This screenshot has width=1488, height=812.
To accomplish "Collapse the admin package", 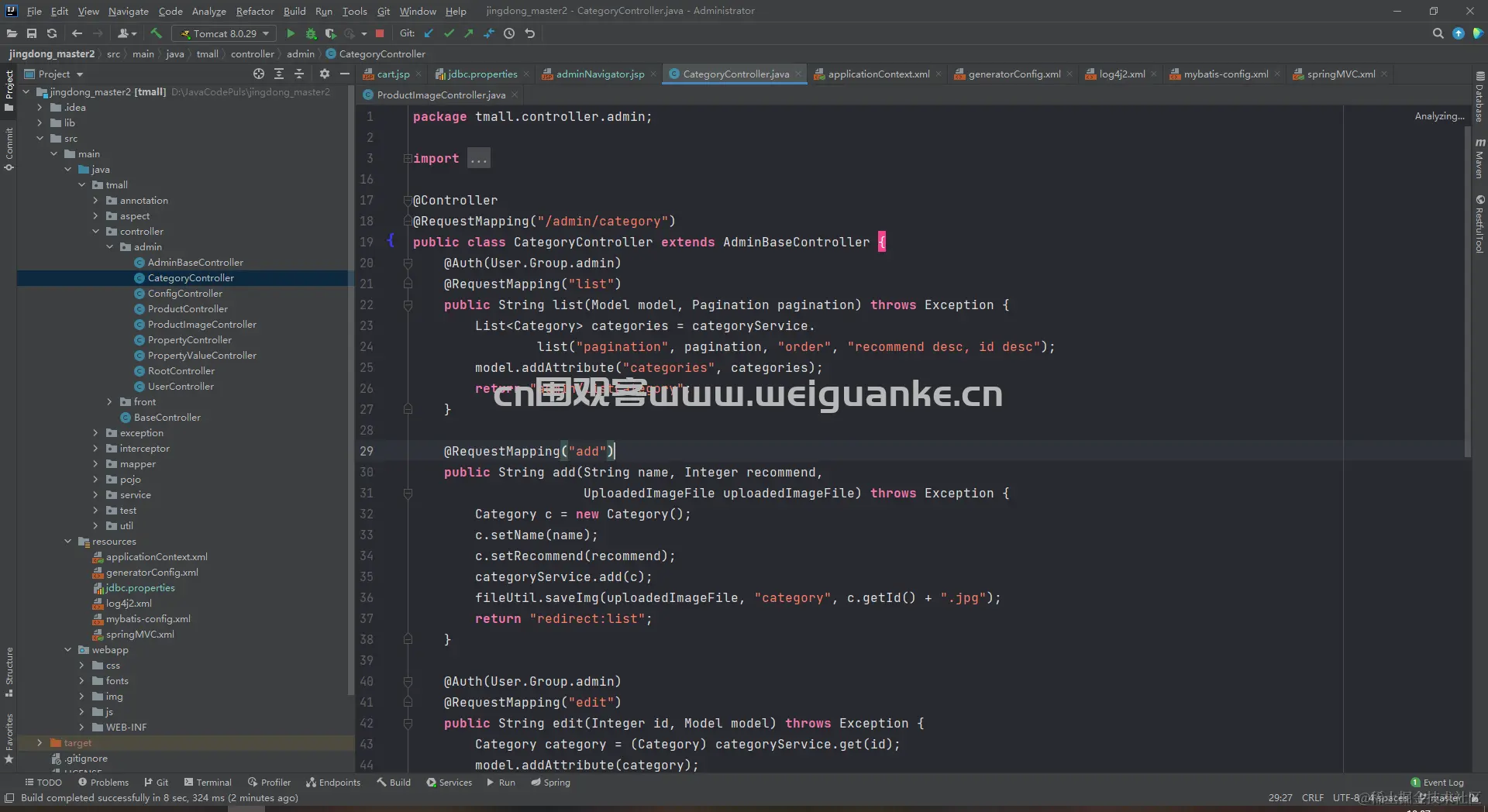I will coord(109,247).
